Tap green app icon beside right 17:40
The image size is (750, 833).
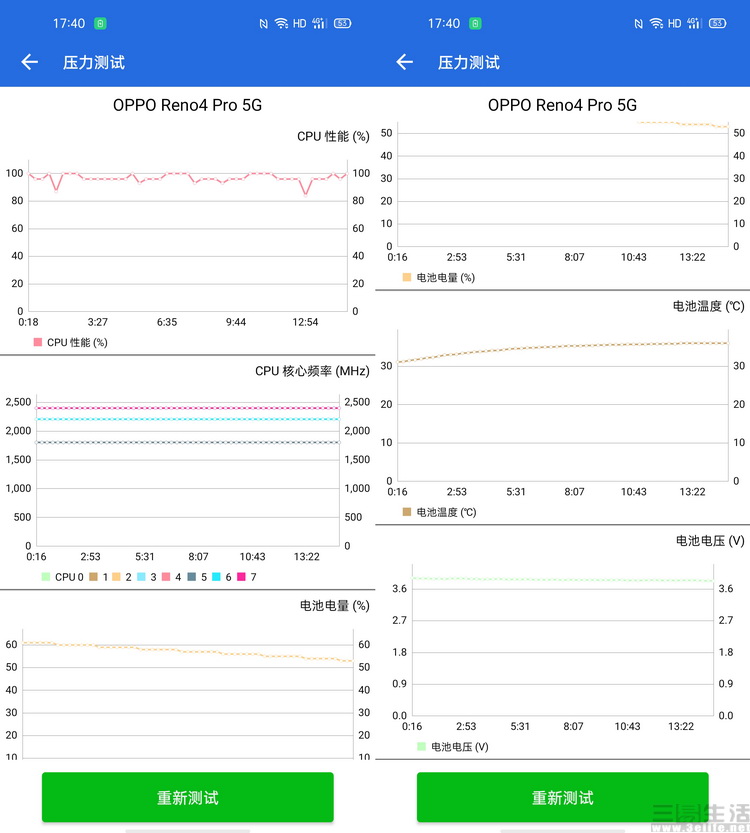point(475,23)
